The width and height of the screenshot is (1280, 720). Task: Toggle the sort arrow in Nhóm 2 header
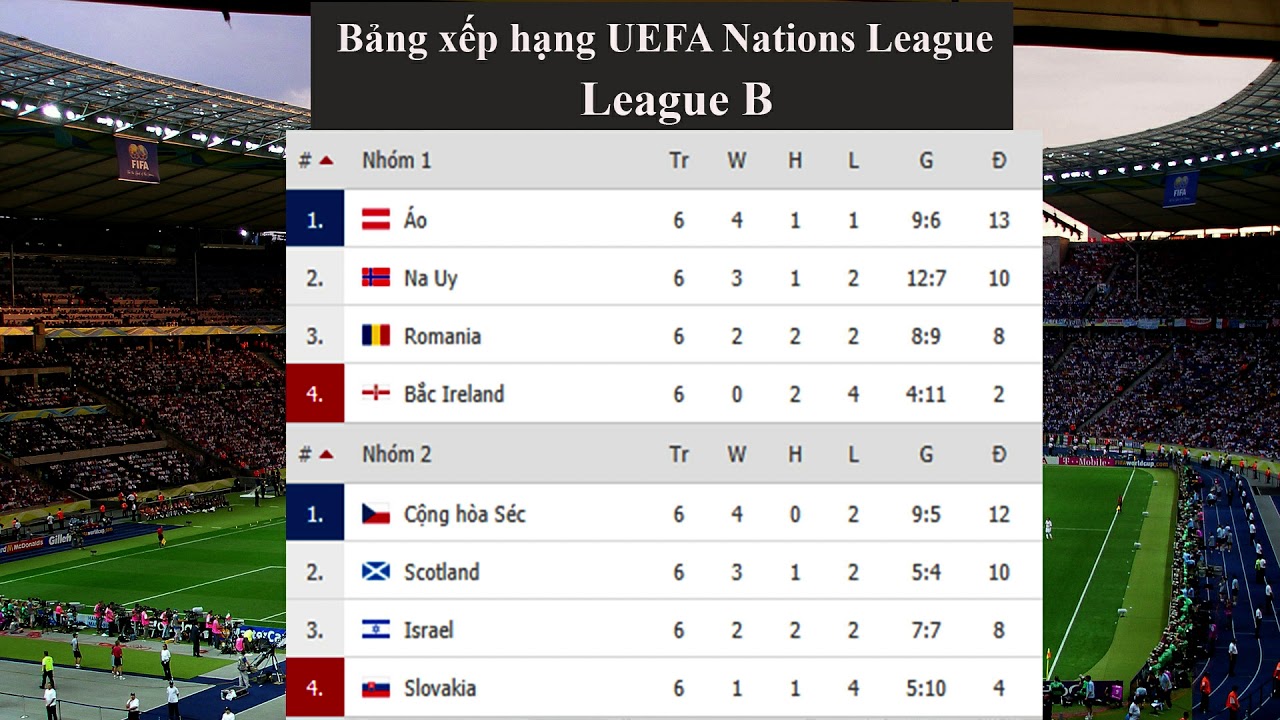(x=325, y=454)
